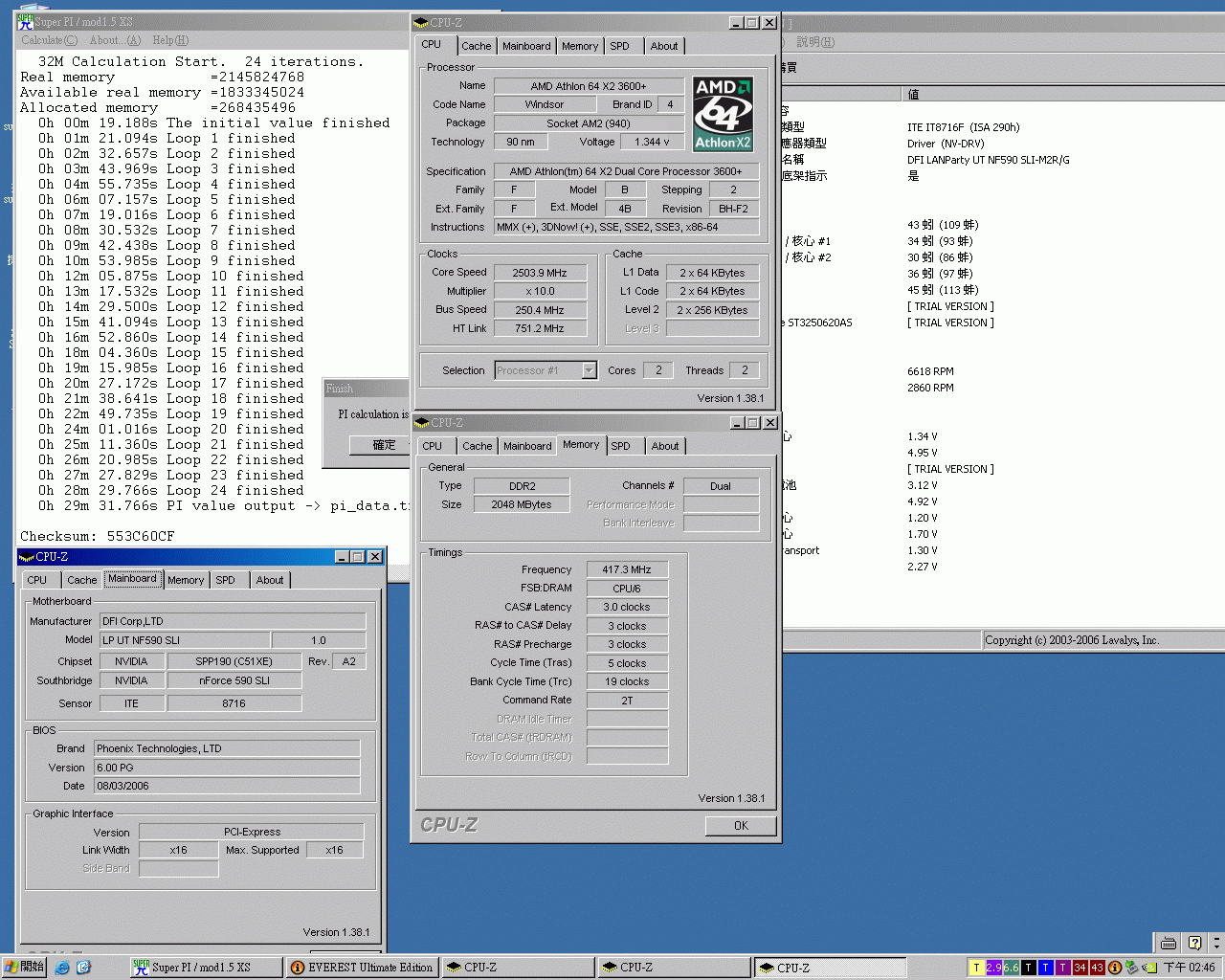Click the red 34 temperature tray icon

click(x=1080, y=968)
